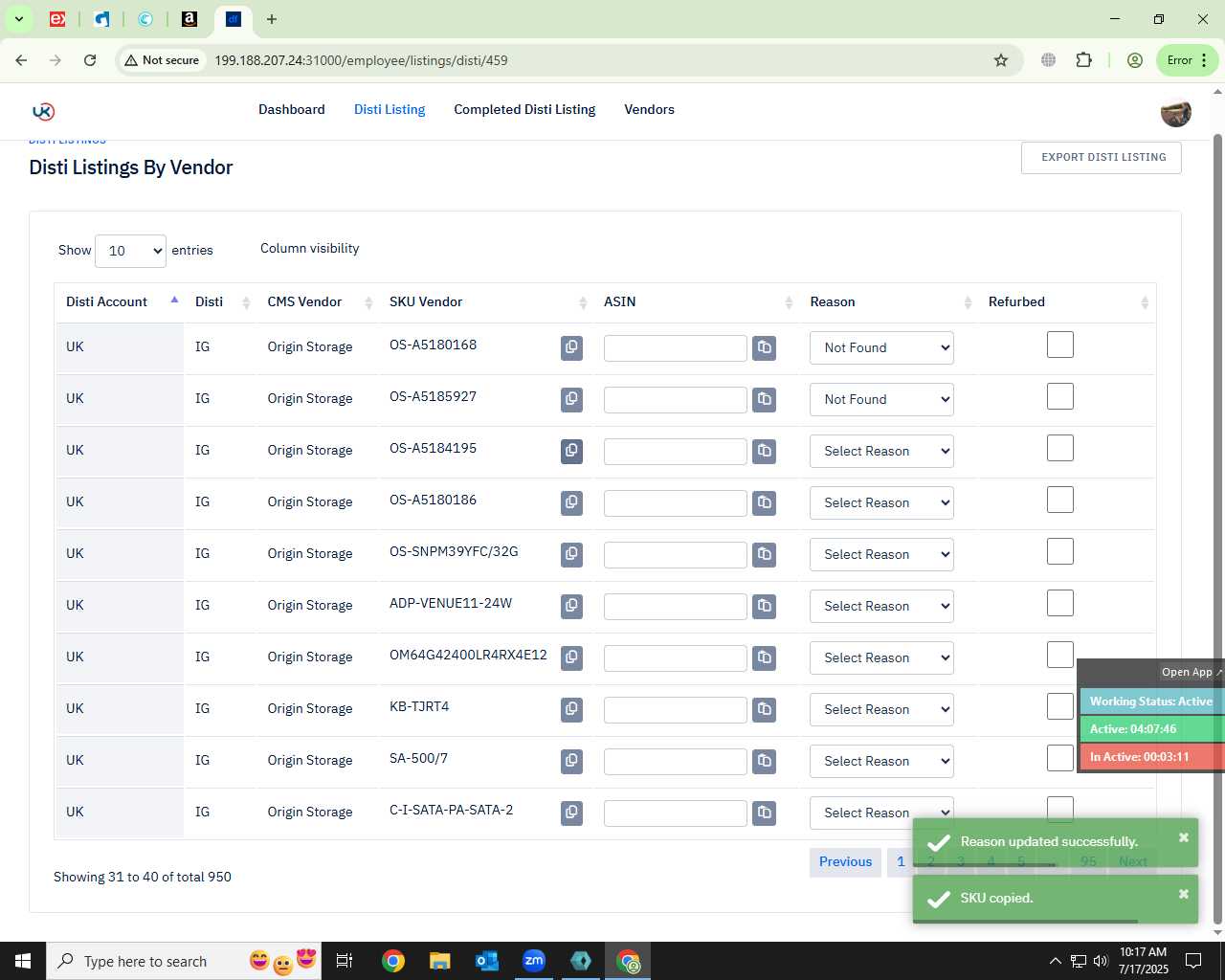Open Disti Listing menu item
Image resolution: width=1225 pixels, height=980 pixels.
[390, 109]
